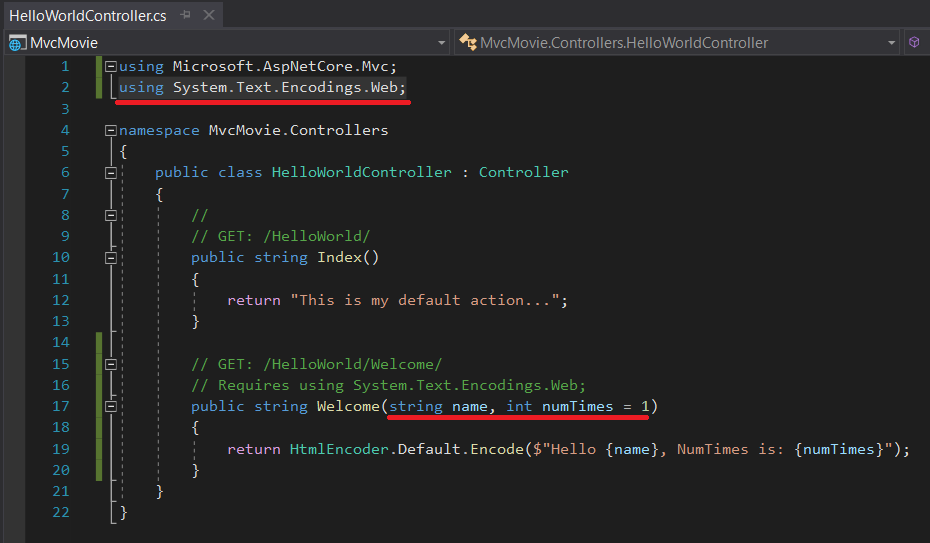Collapse the HelloWorldController class at line 6

[110, 173]
